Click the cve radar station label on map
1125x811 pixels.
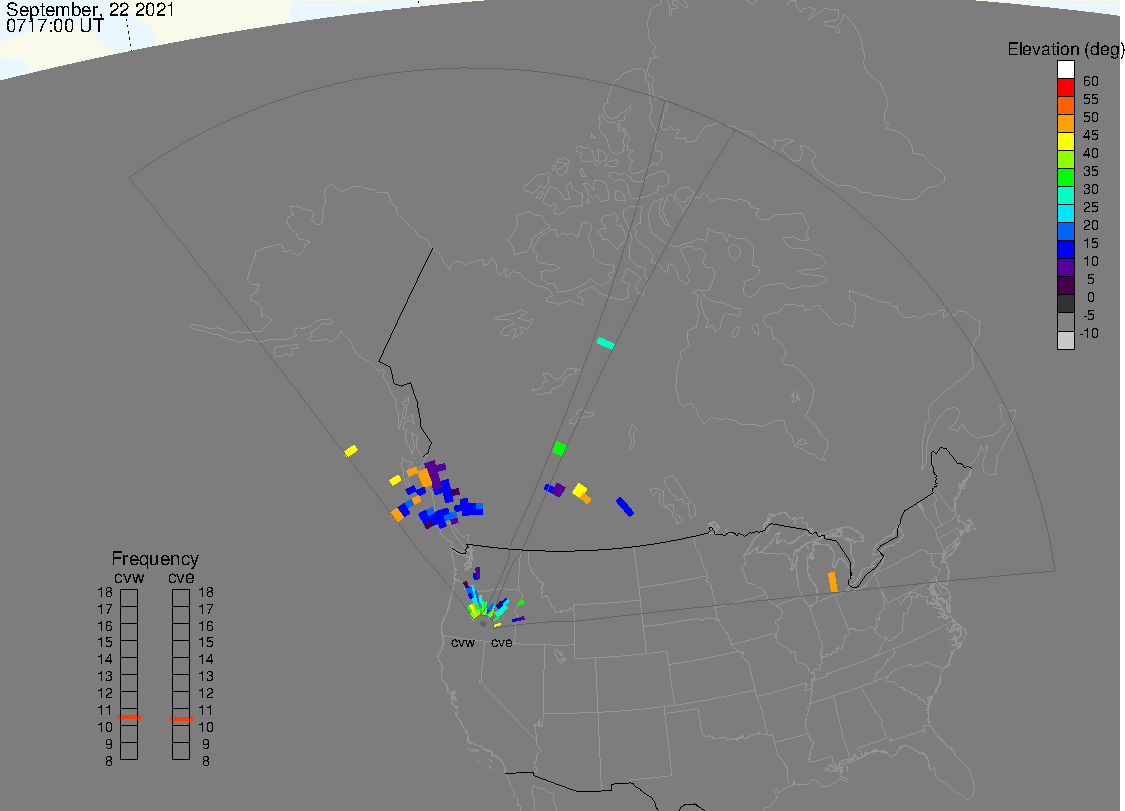point(501,643)
